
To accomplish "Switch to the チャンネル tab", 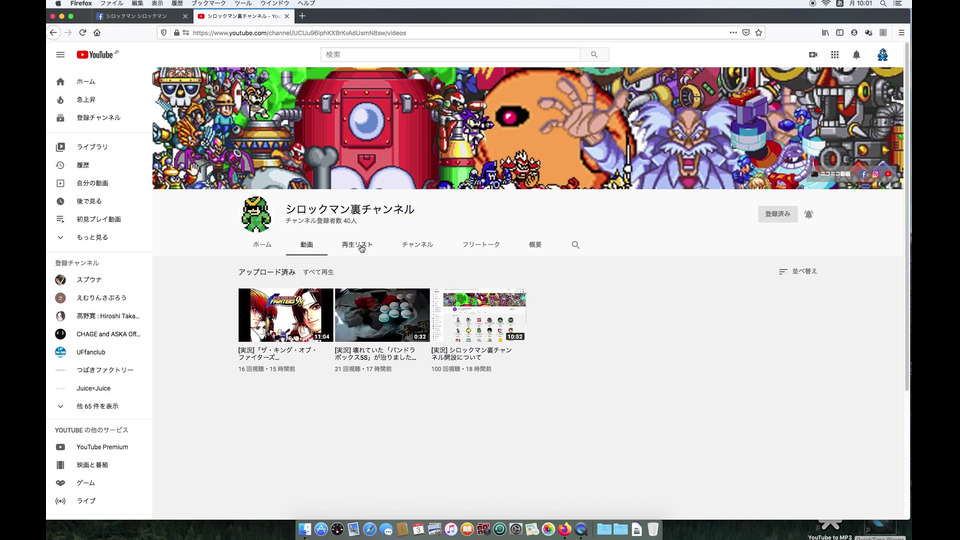I will (x=418, y=244).
